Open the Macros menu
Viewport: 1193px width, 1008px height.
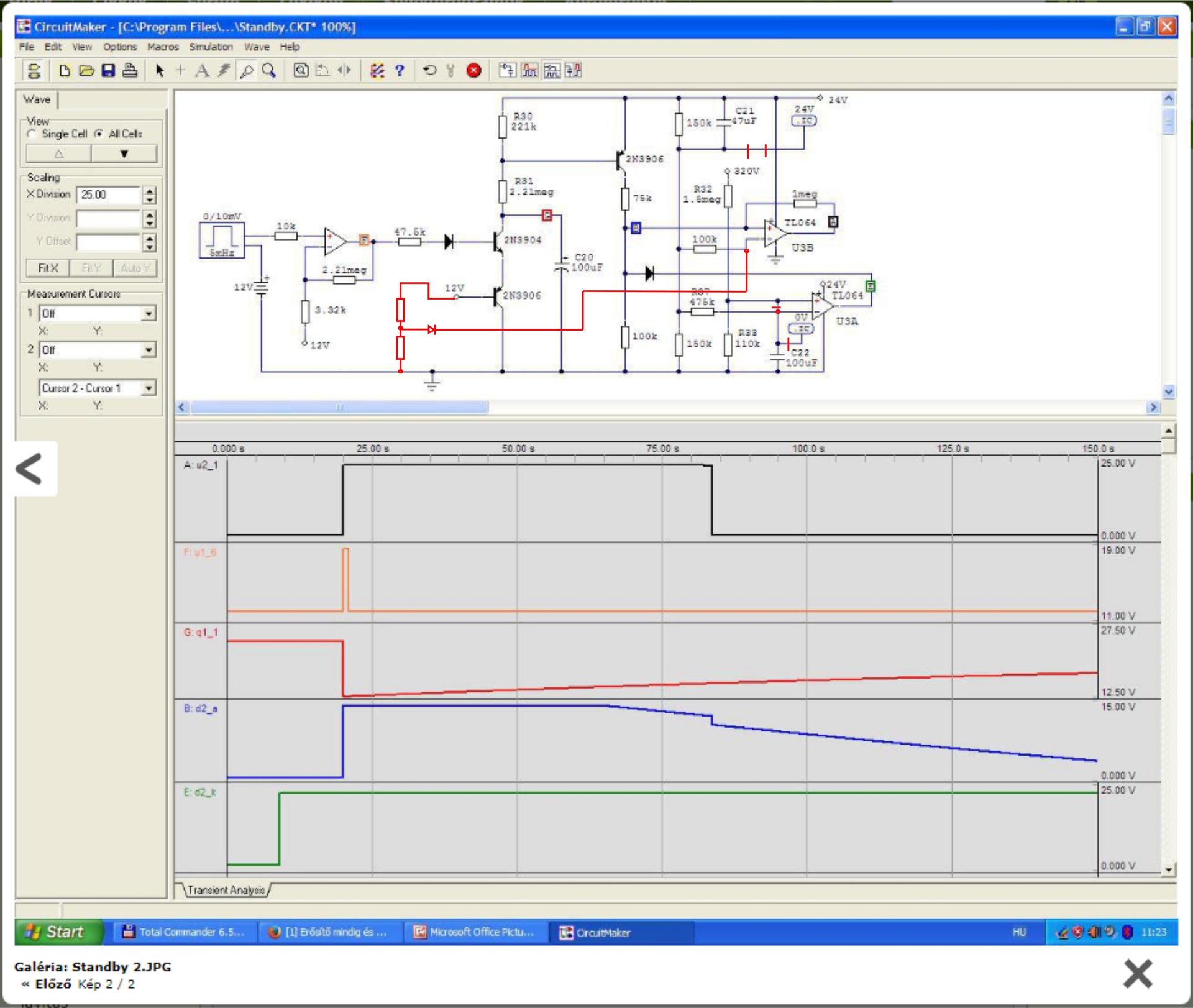click(163, 47)
